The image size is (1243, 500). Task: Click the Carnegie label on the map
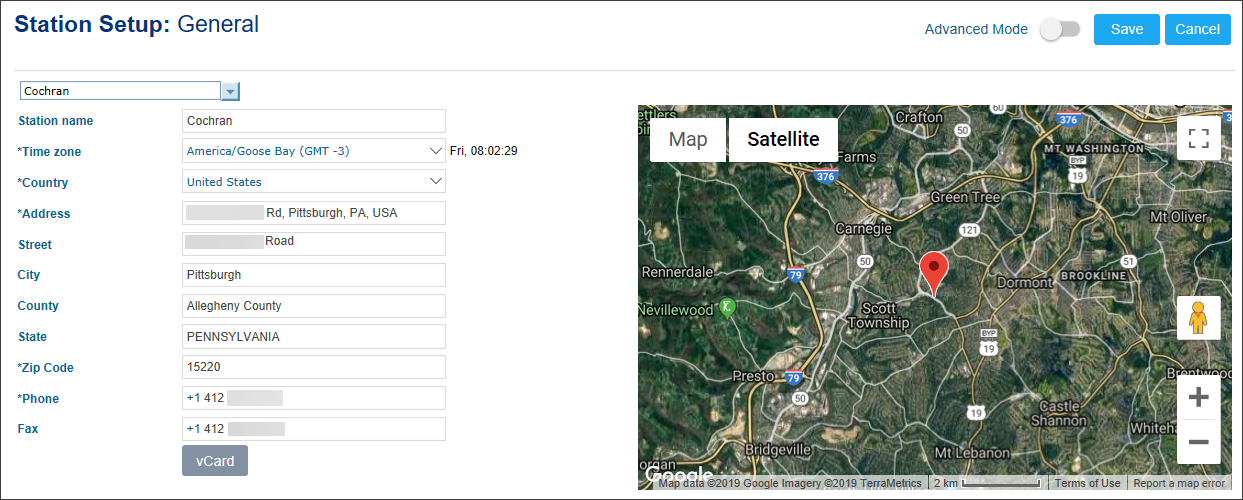click(x=863, y=228)
